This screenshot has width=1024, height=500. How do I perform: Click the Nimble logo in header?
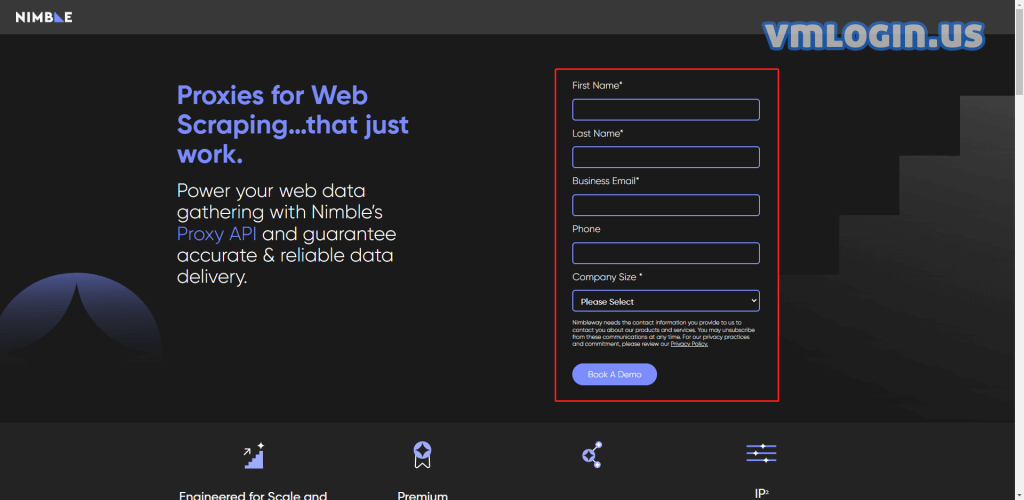[44, 17]
